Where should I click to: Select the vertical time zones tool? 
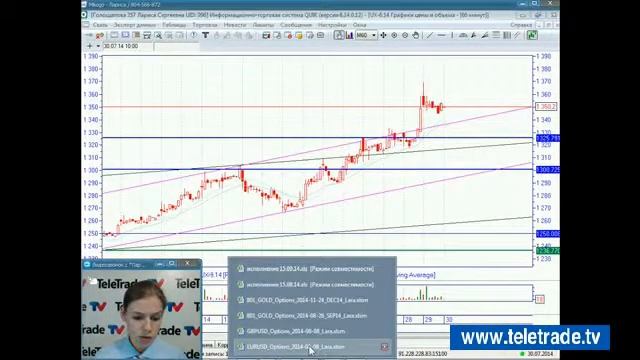click(x=507, y=36)
